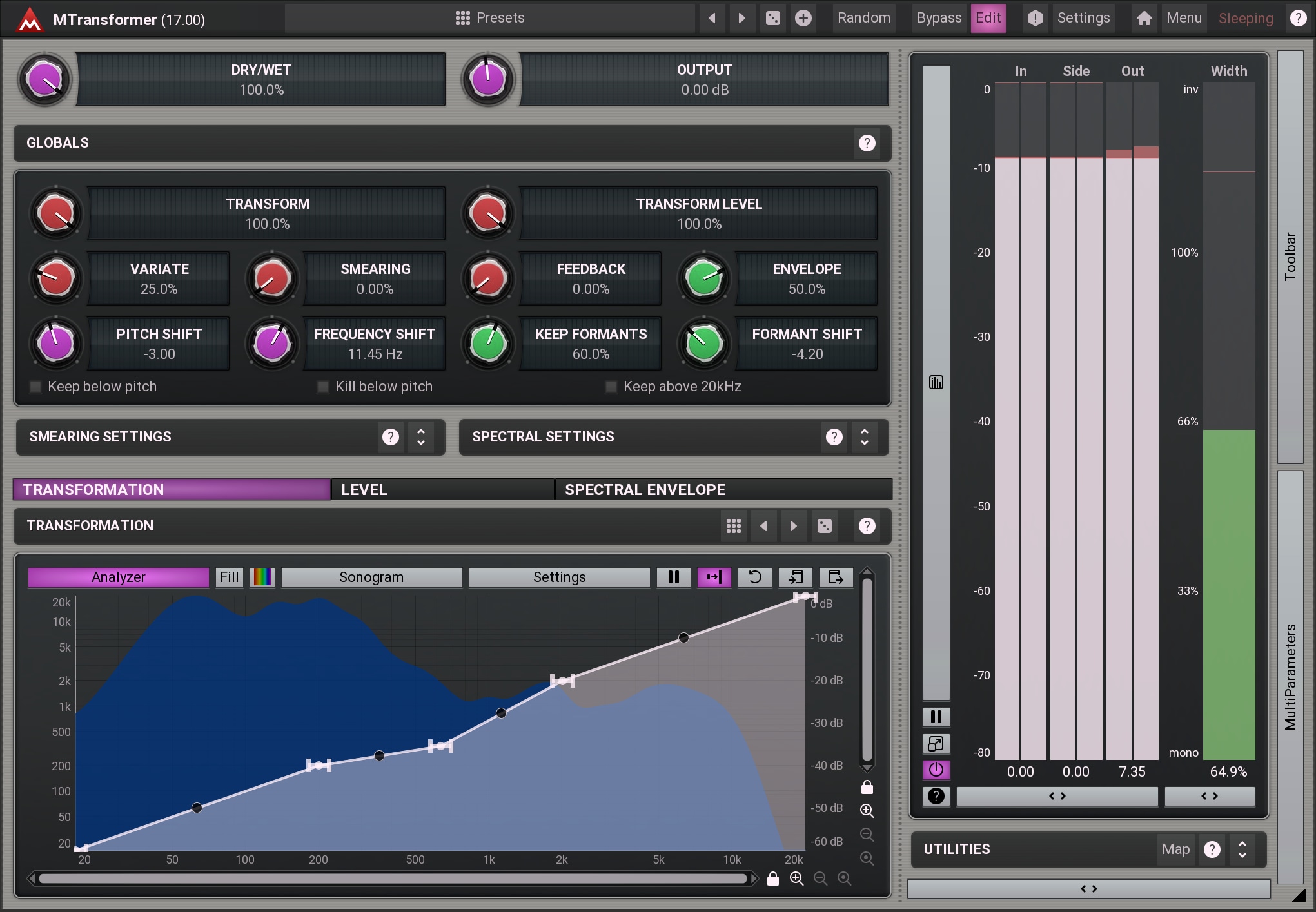Click the random preset dice icon in top bar
This screenshot has width=1316, height=912.
[772, 18]
